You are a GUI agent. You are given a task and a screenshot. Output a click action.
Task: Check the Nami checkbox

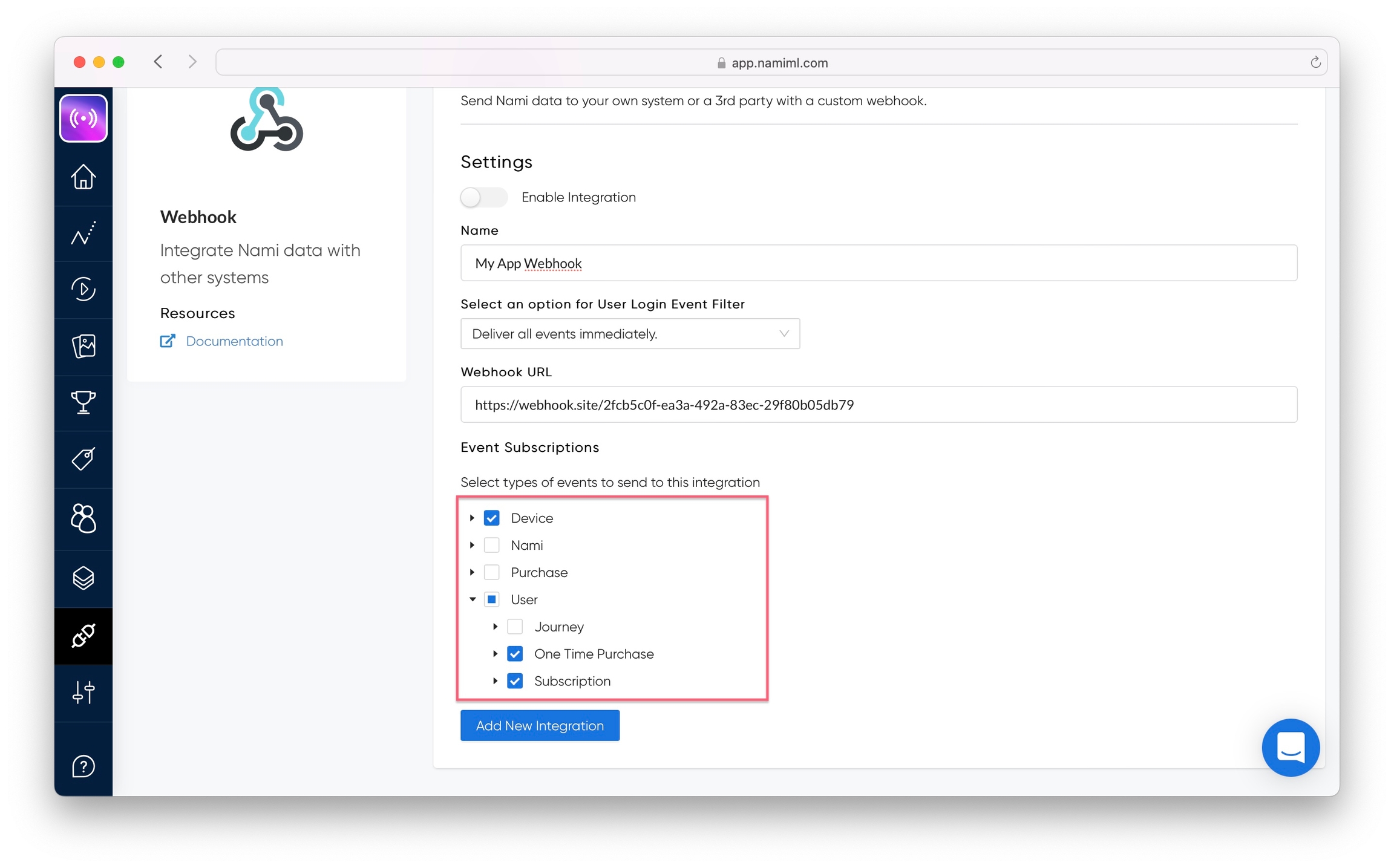492,546
